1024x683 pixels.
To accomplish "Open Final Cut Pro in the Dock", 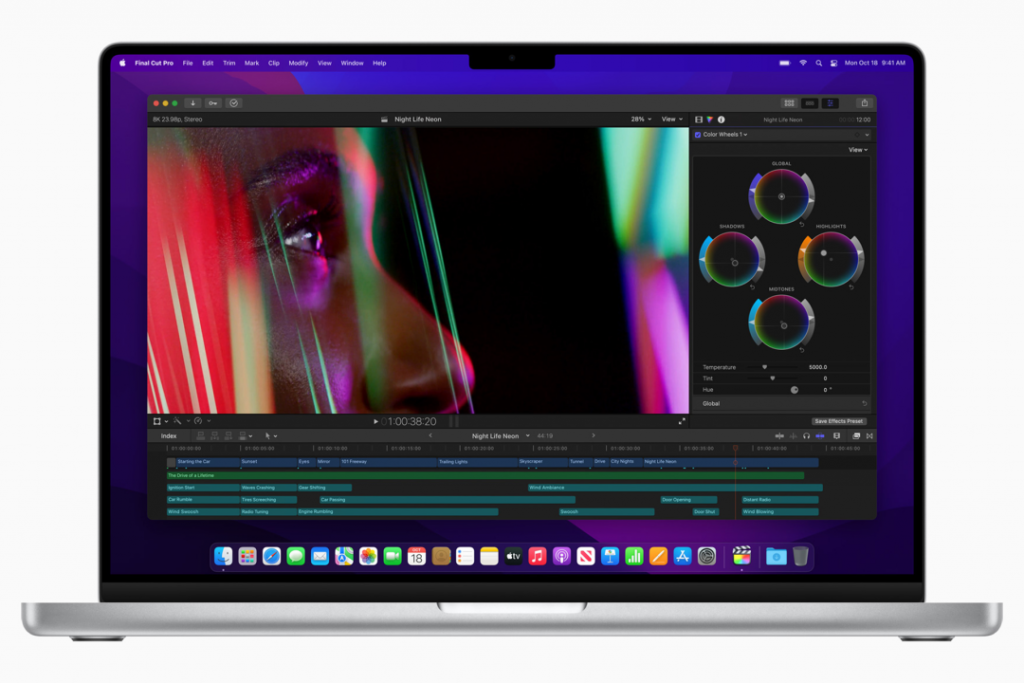I will point(741,556).
